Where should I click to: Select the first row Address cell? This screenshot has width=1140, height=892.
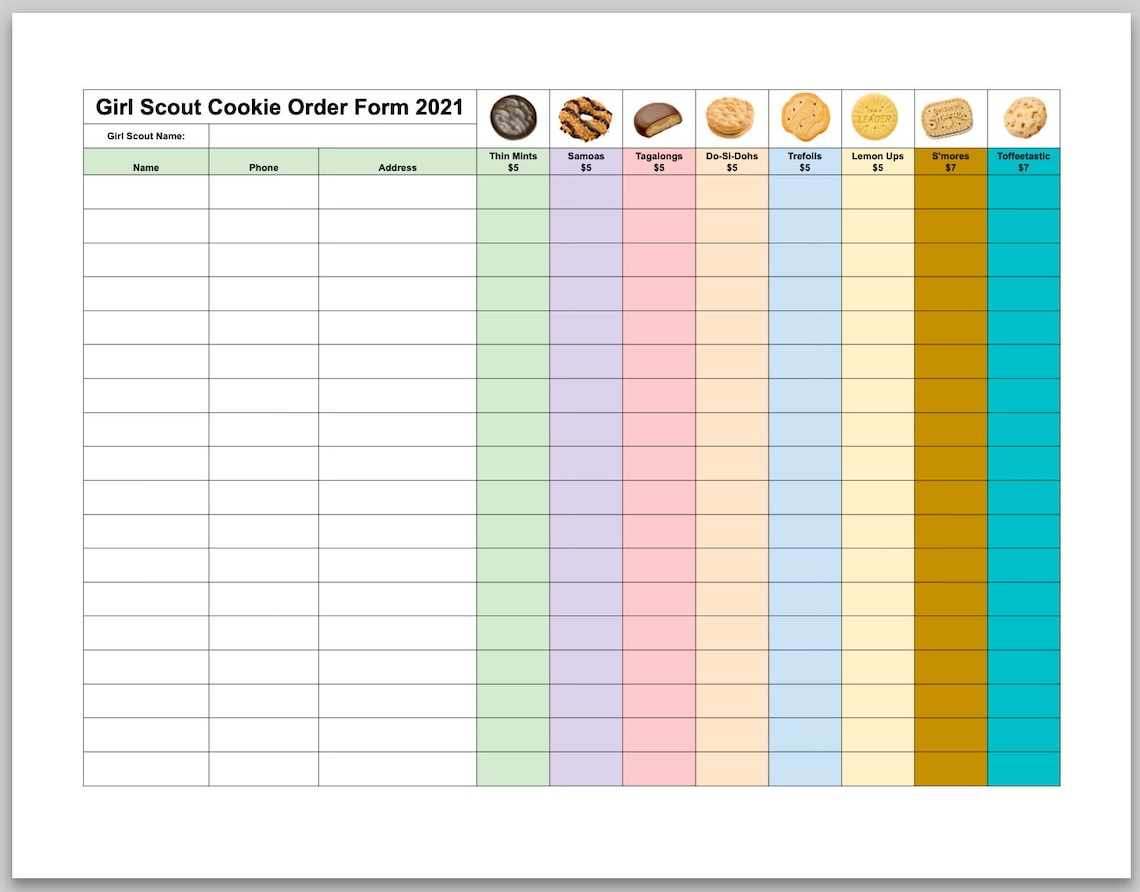point(397,192)
